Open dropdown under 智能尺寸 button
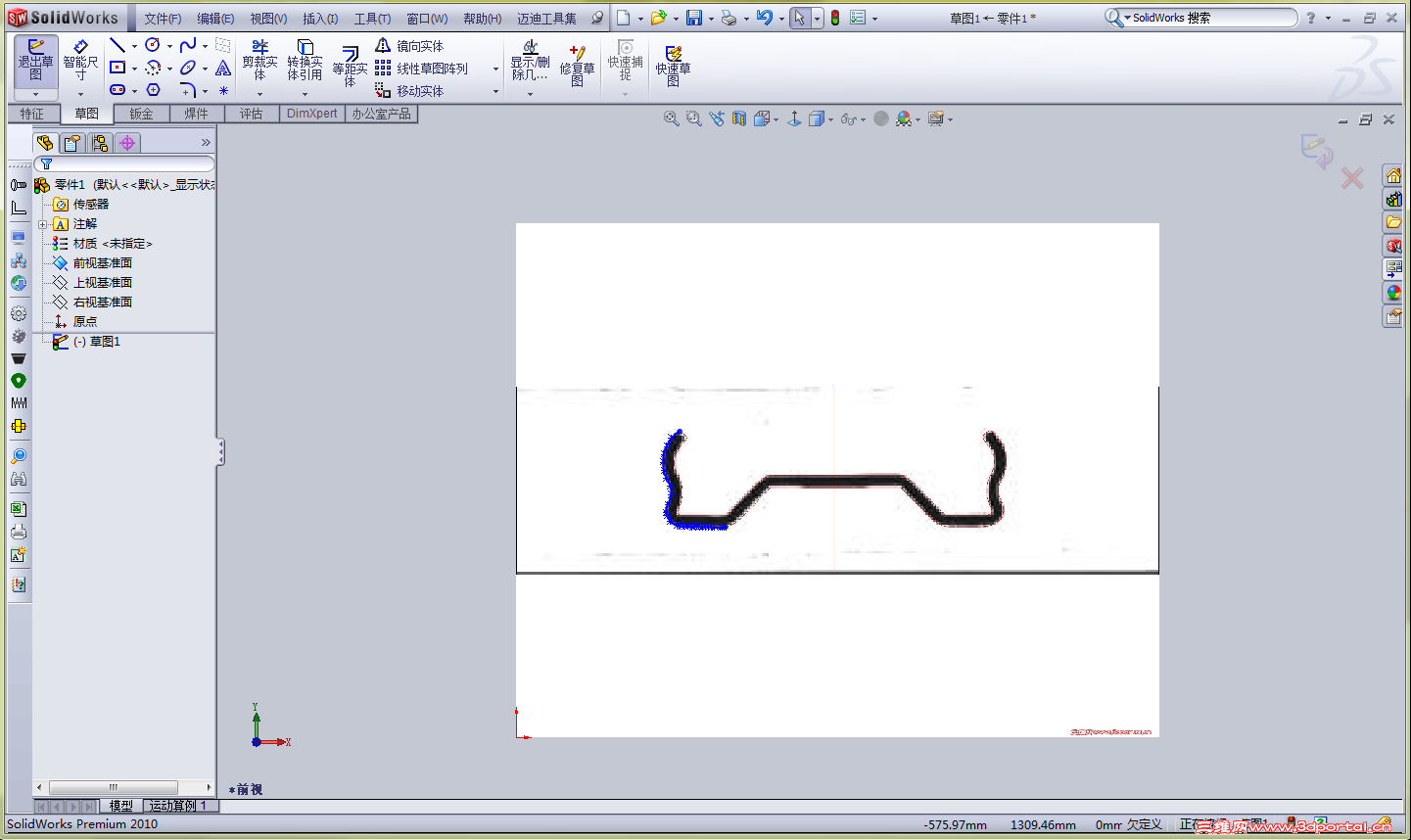This screenshot has height=840, width=1411. 80,94
